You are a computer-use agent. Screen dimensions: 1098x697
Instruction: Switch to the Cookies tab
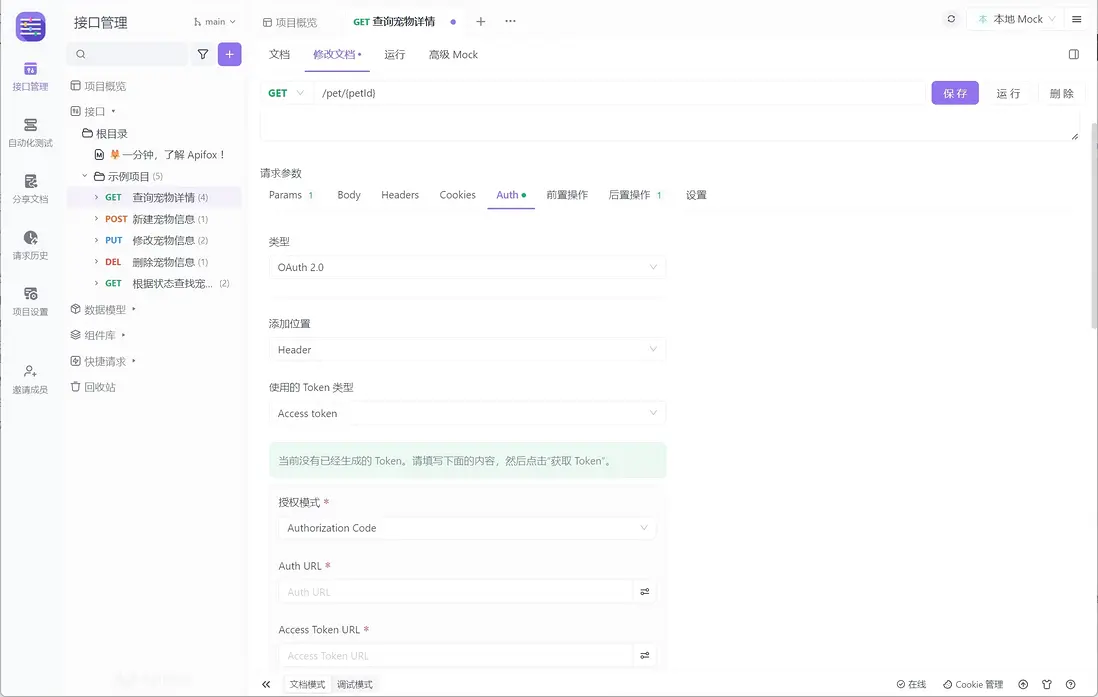pos(457,195)
